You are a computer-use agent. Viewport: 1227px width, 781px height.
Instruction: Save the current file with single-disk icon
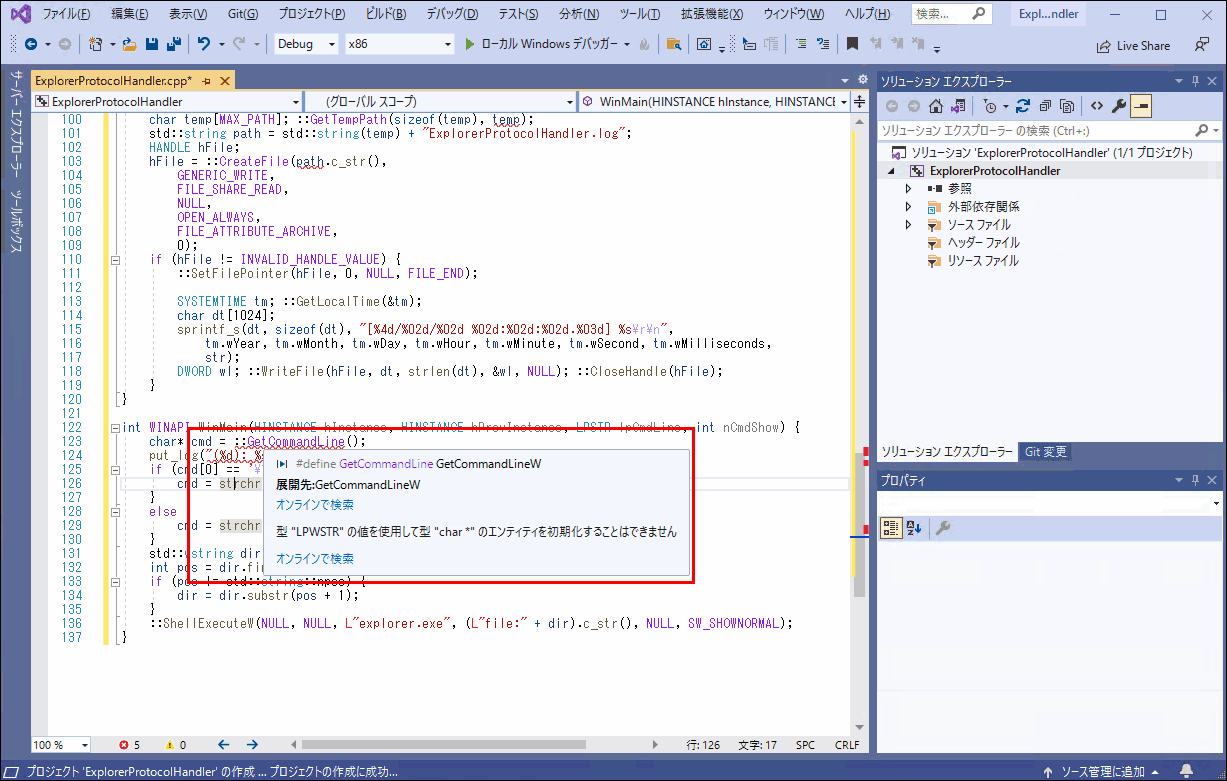point(152,44)
